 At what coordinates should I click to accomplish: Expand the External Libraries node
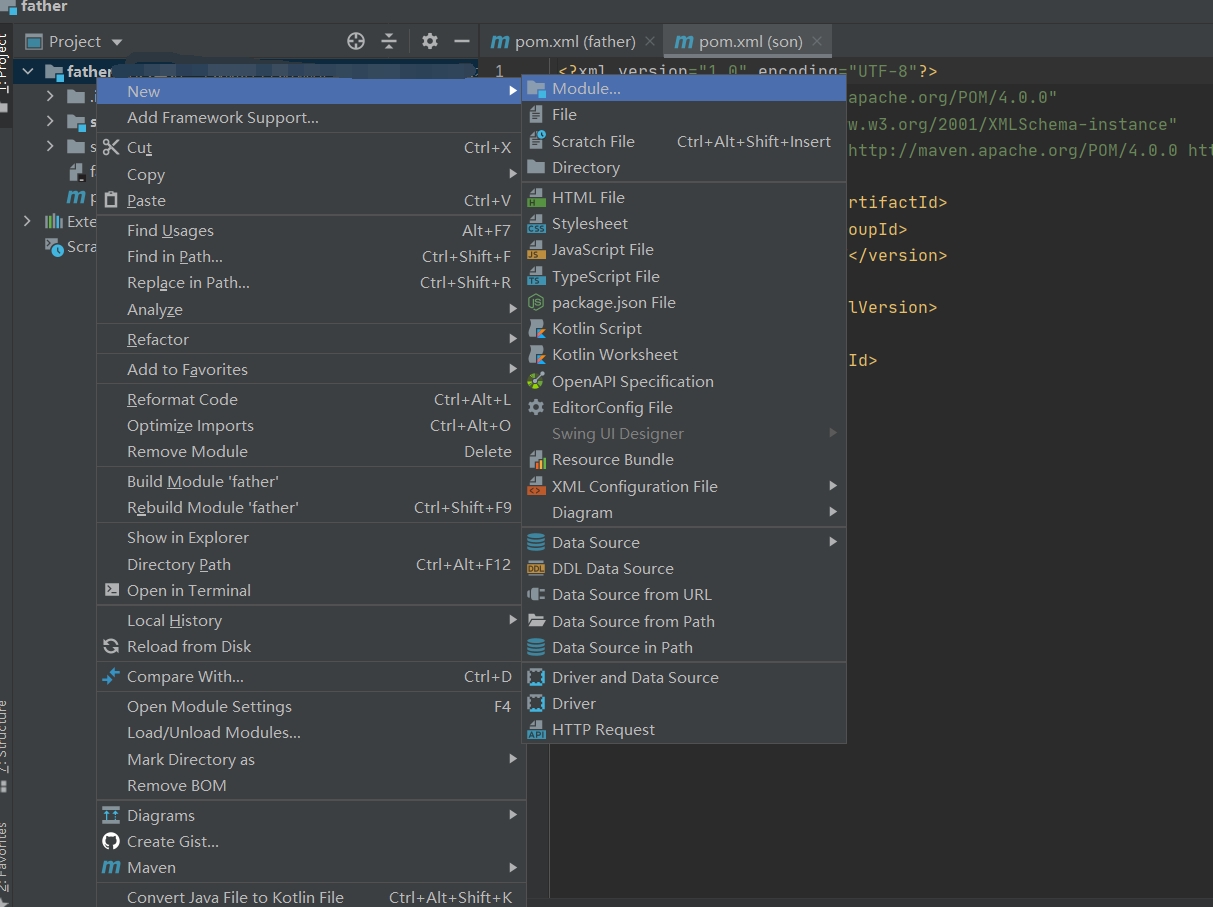coord(27,221)
